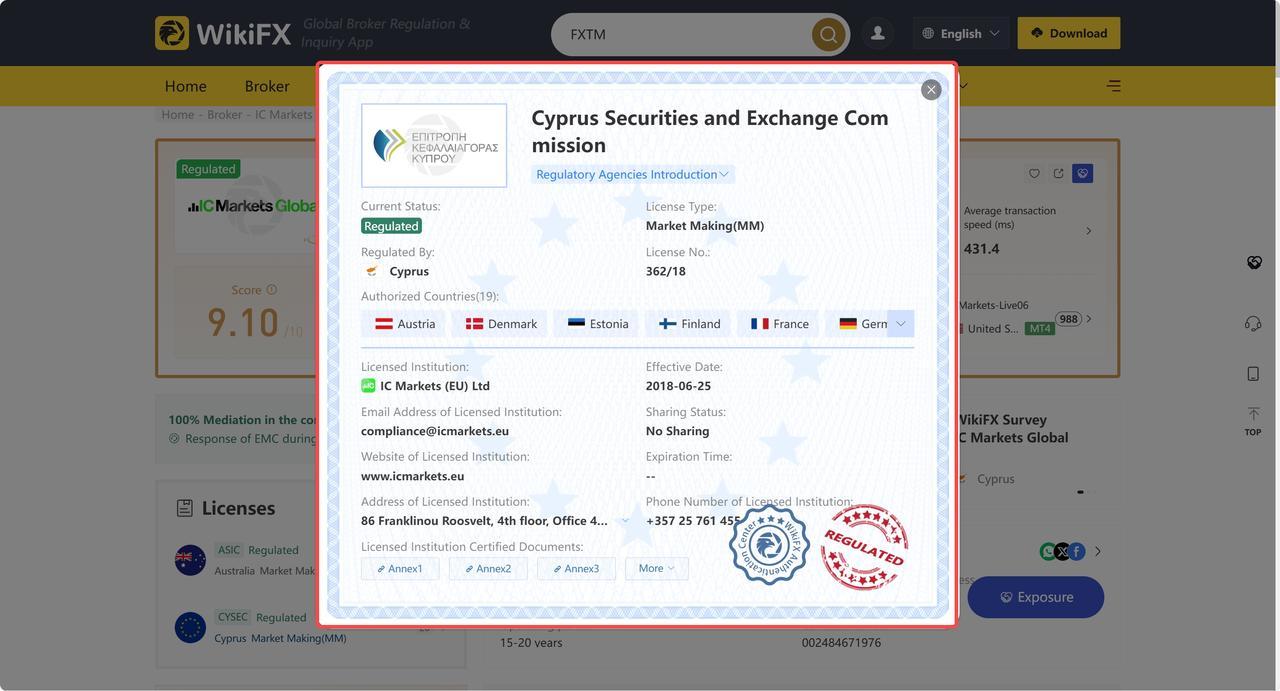Screen dimensions: 1280x691
Task: Click the TOP back-to-top button
Action: coord(1253,421)
